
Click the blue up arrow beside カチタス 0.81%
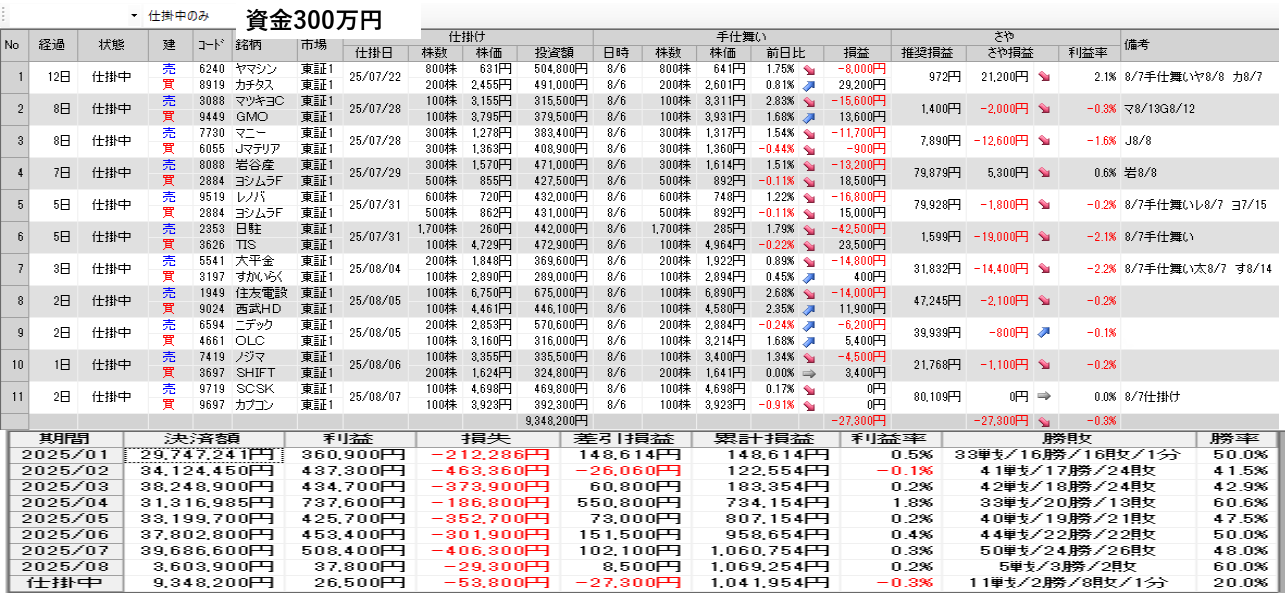(x=808, y=87)
